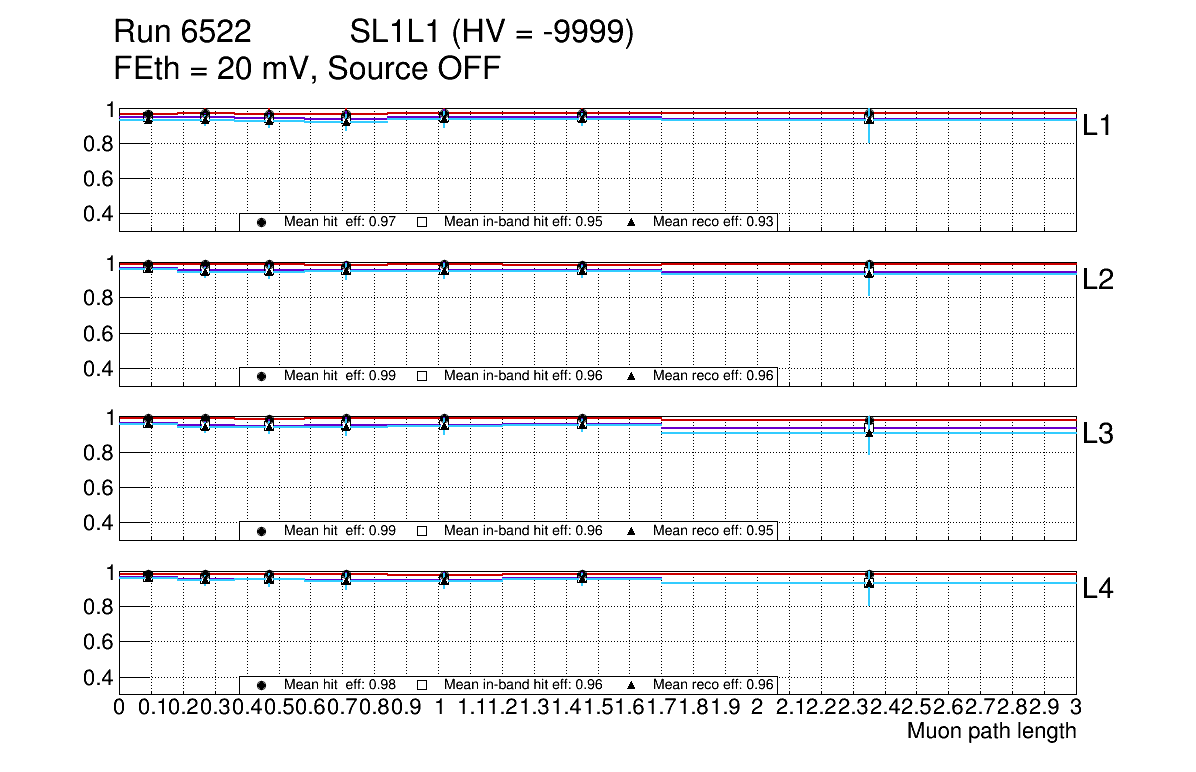Viewport: 1196px width, 772px height.
Task: Click the triangle marker in L4 legend
Action: click(631, 685)
